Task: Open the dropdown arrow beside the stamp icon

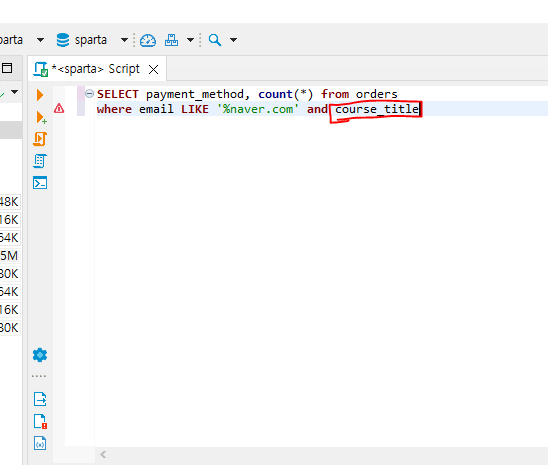Action: pyautogui.click(x=190, y=40)
